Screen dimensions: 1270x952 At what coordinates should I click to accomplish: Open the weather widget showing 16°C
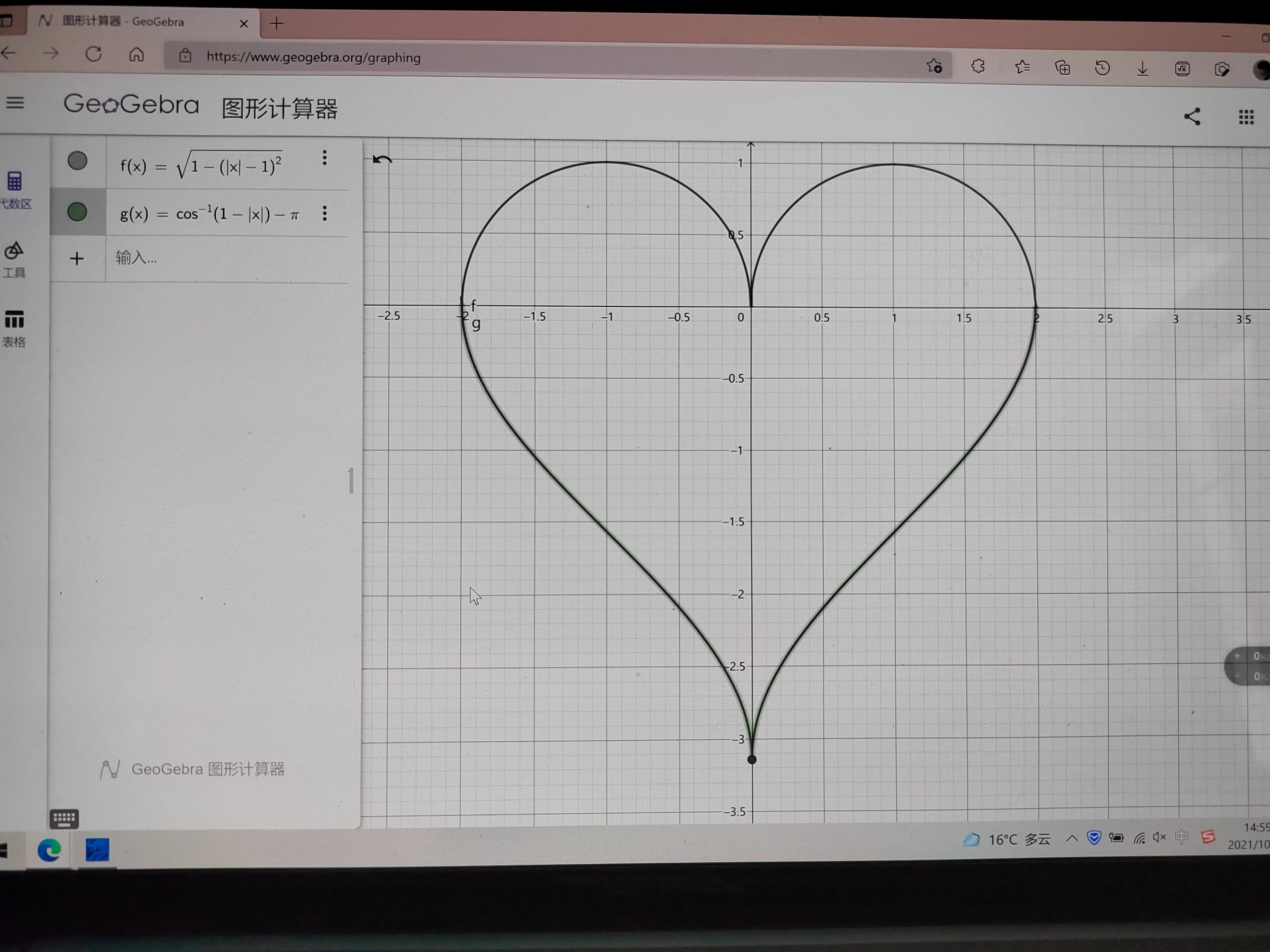pyautogui.click(x=1007, y=840)
